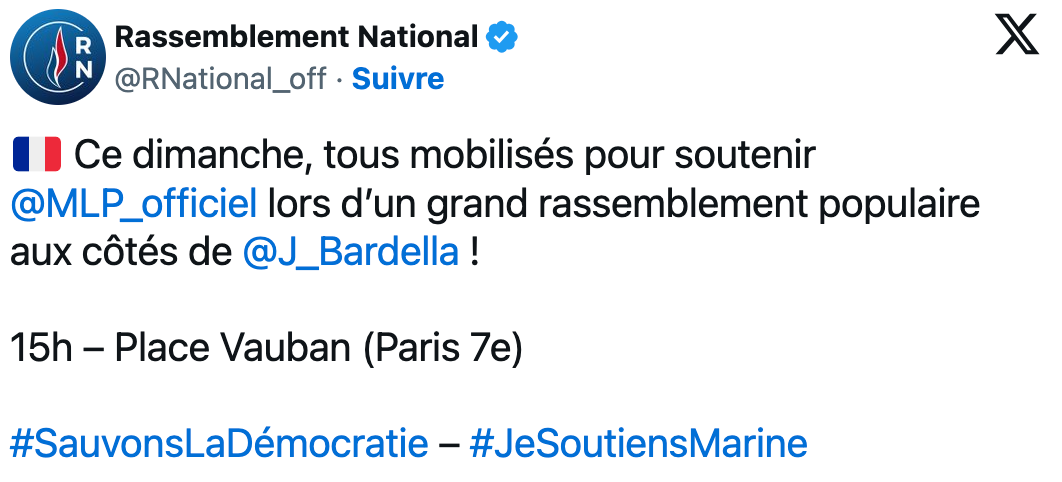Open the X logo in the corner
The image size is (1062, 482).
(x=1017, y=35)
